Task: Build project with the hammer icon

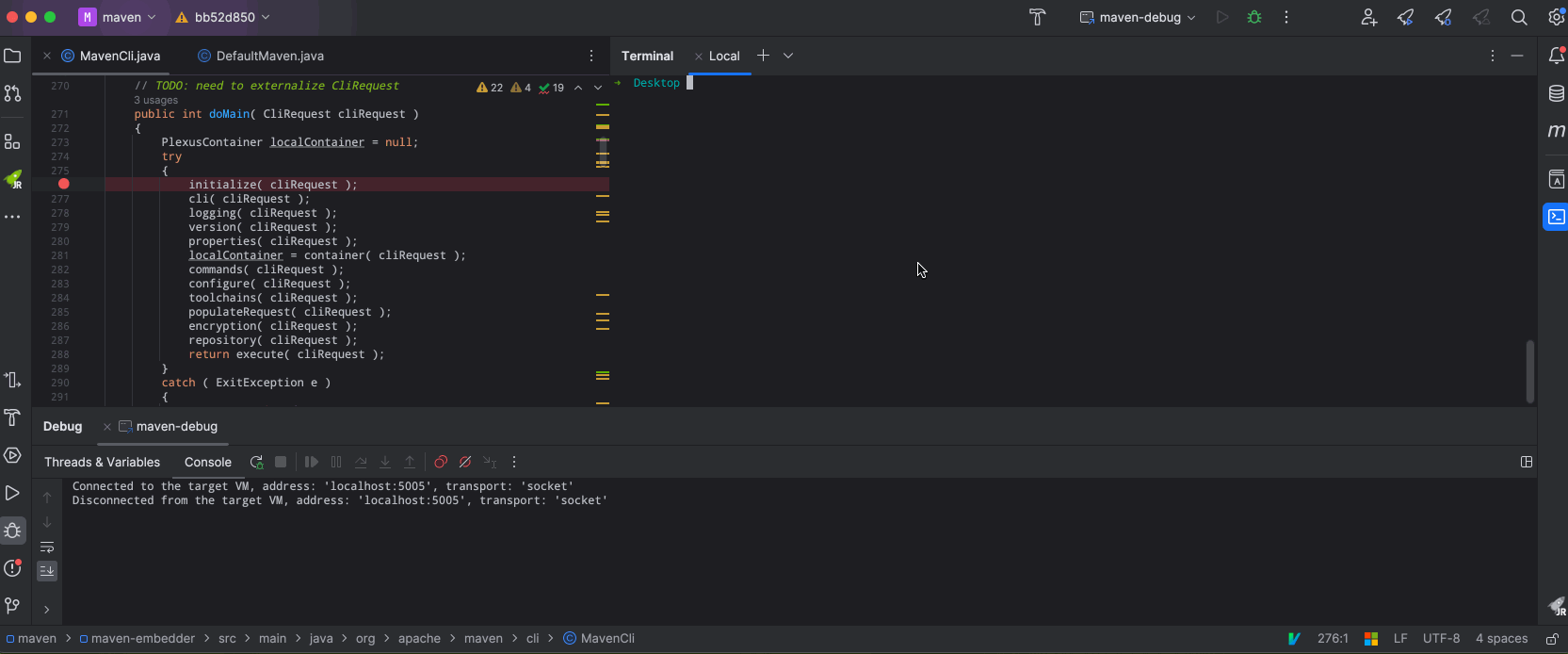Action: [1037, 17]
